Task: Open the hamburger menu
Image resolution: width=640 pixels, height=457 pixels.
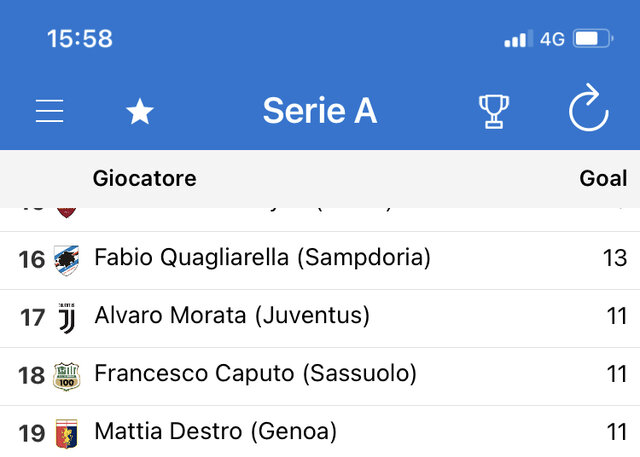Action: pyautogui.click(x=49, y=111)
